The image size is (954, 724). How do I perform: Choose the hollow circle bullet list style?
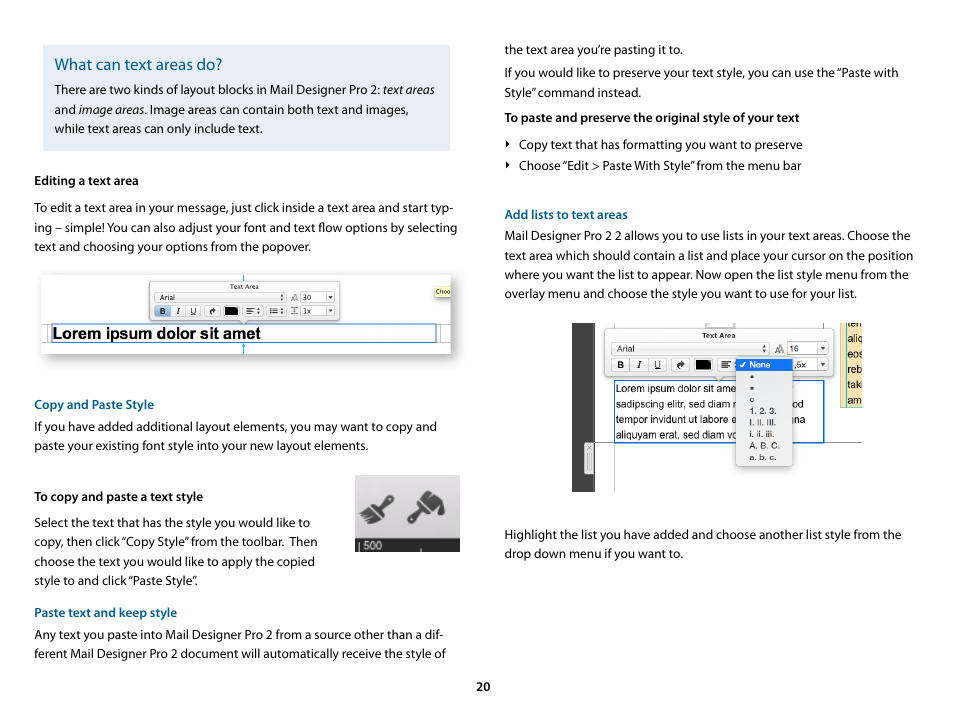764,400
